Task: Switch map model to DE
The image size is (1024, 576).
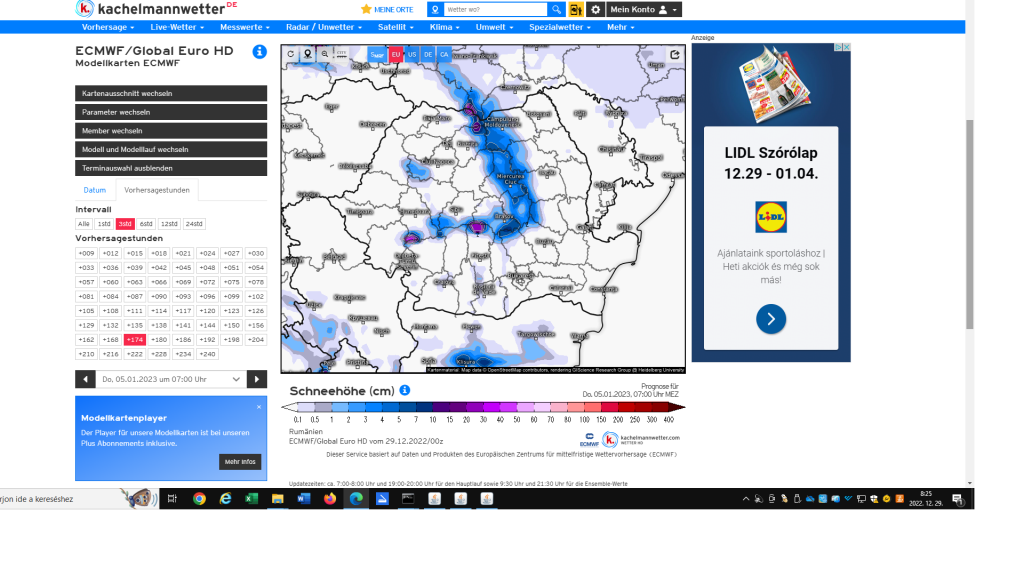Action: tap(428, 54)
